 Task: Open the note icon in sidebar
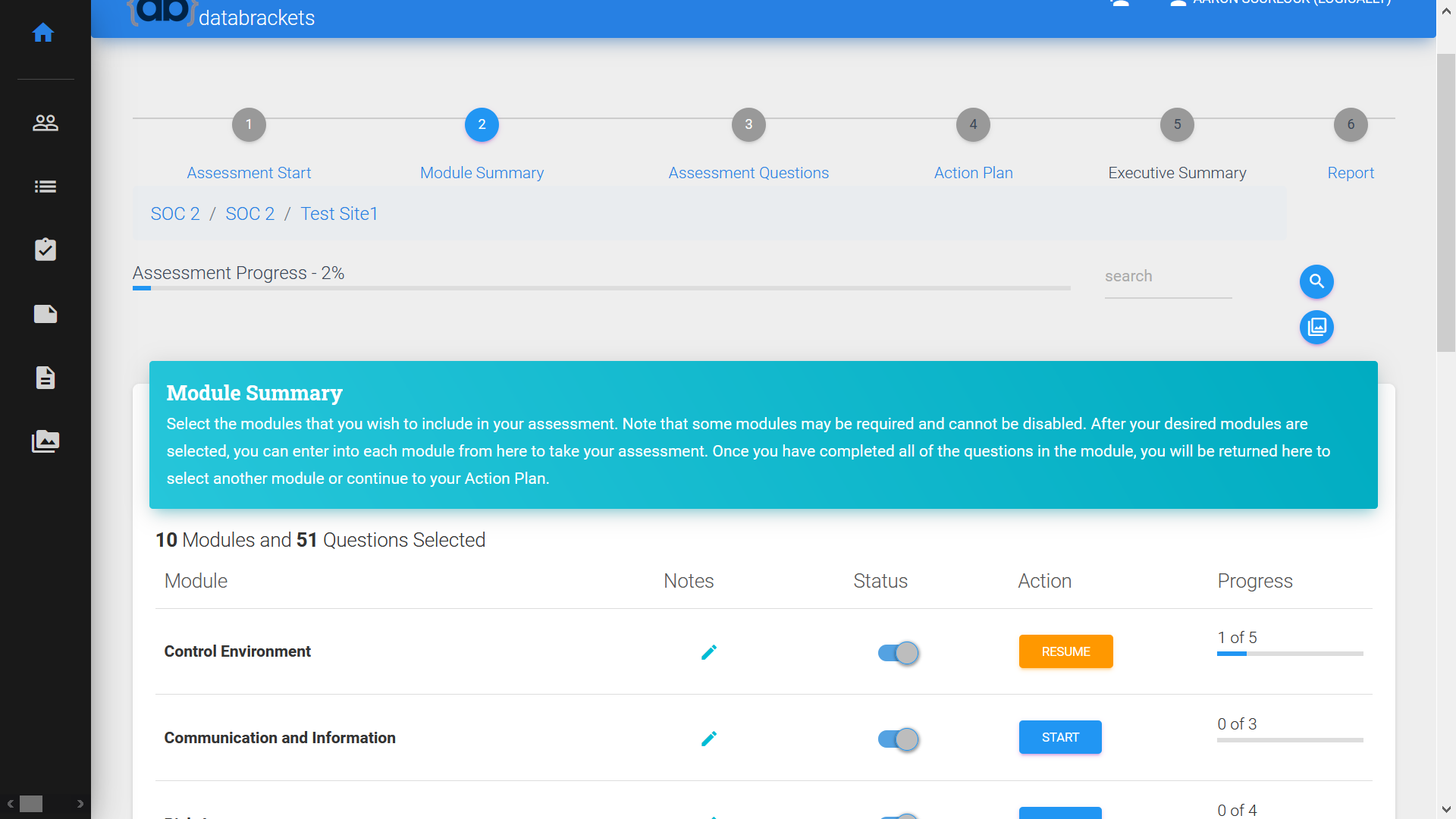tap(45, 314)
